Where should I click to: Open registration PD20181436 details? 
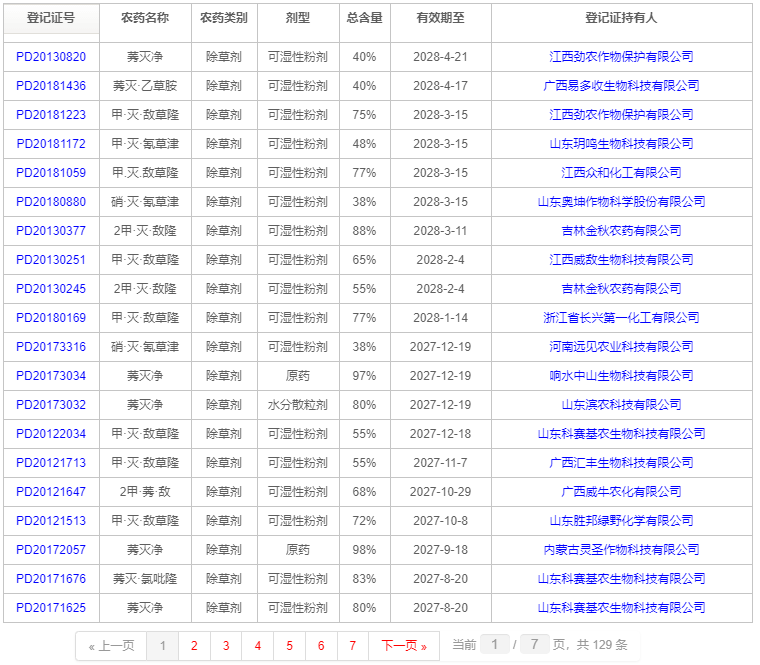coord(51,86)
